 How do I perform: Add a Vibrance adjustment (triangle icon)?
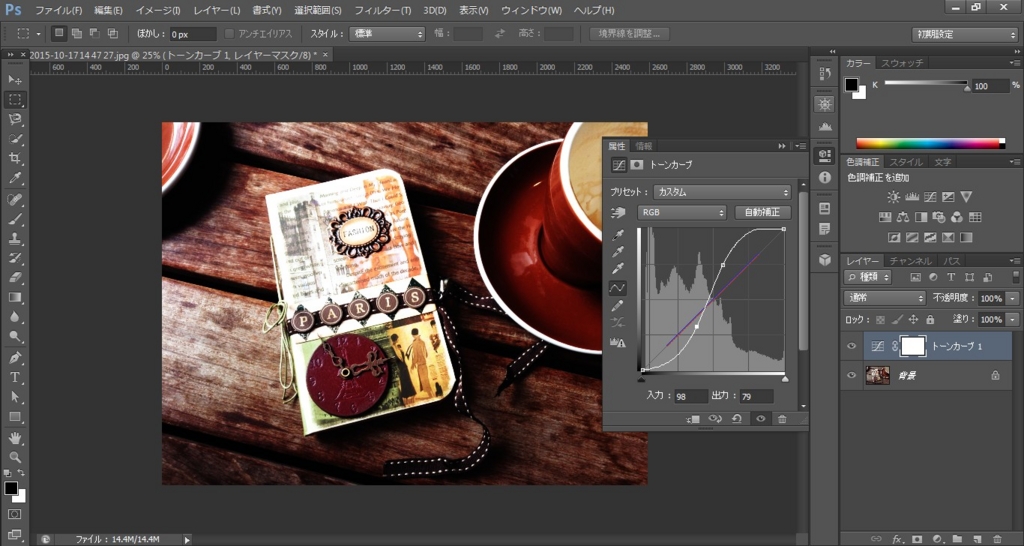[x=966, y=197]
